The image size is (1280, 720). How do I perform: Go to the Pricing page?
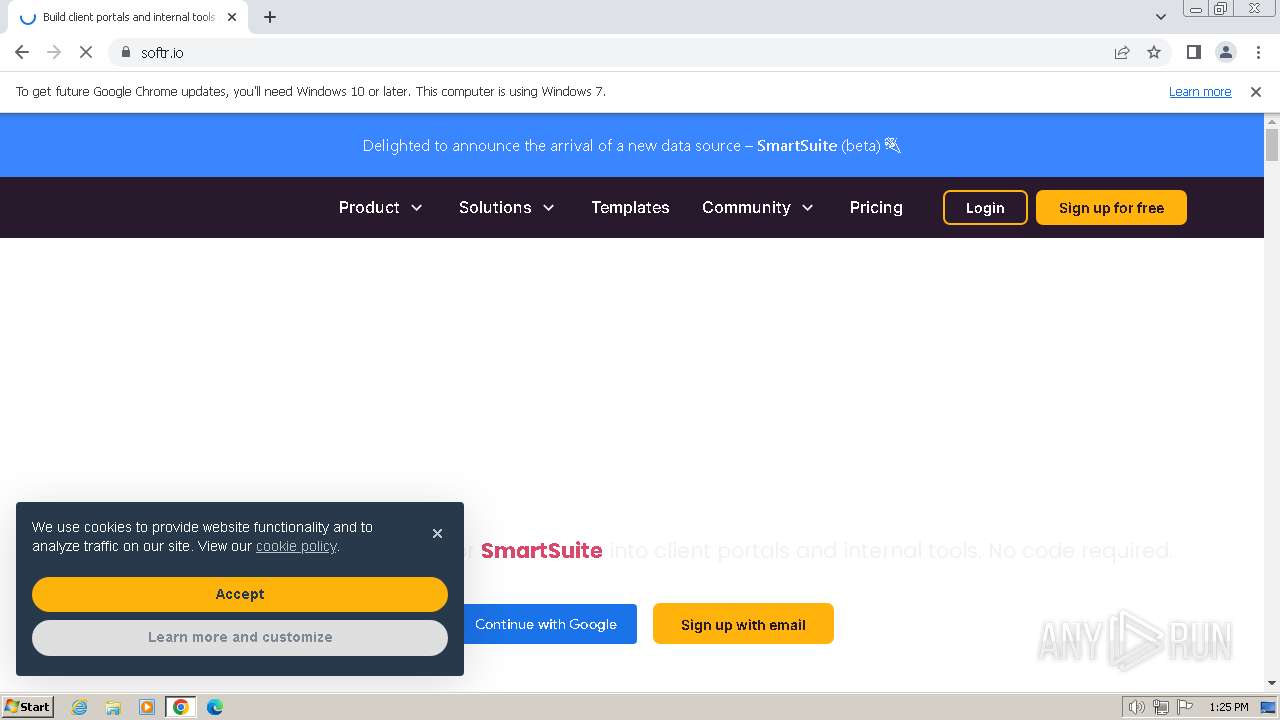(876, 207)
